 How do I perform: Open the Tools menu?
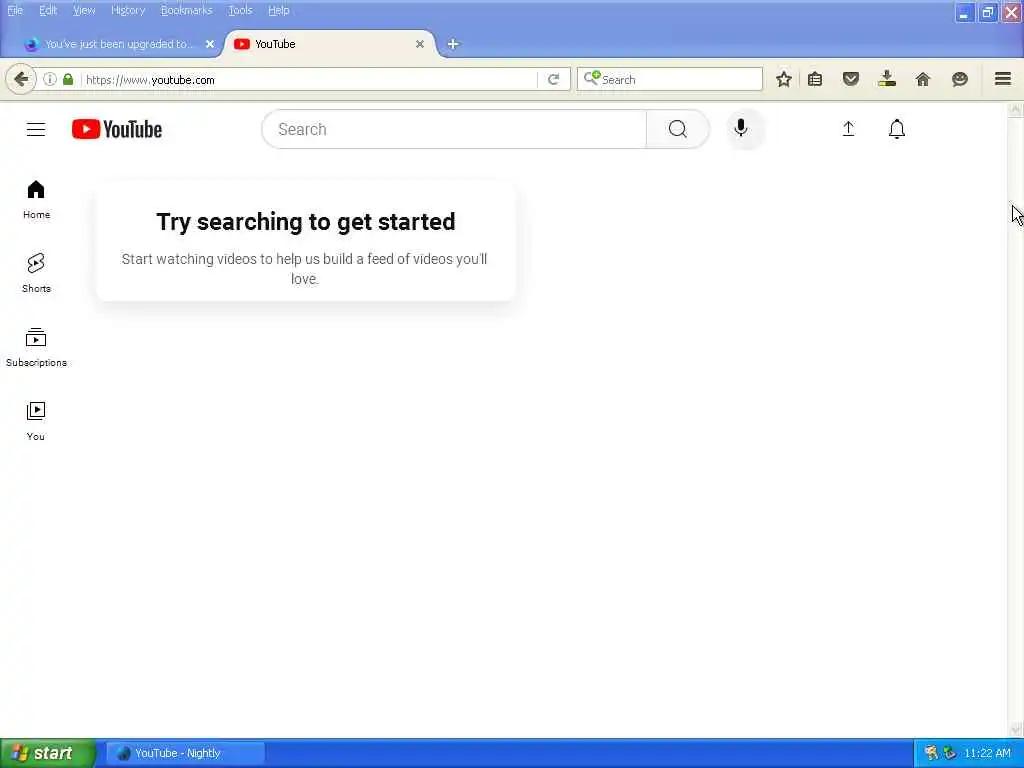pos(240,10)
